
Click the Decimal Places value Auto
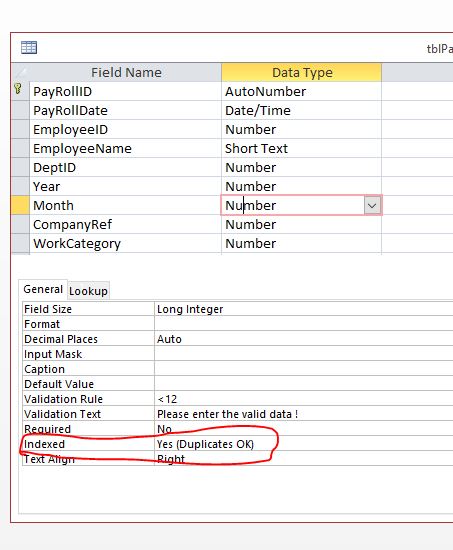(304, 339)
